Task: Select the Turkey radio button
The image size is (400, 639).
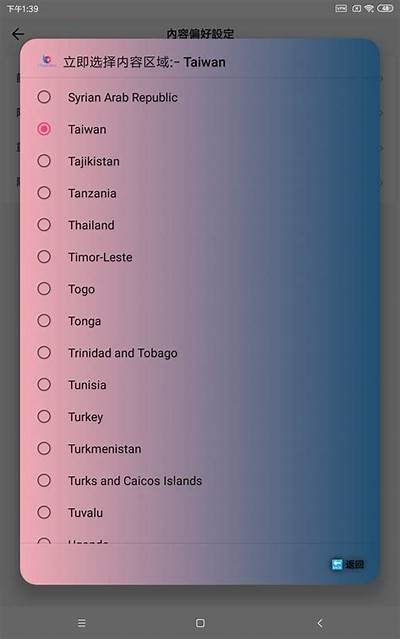Action: [x=44, y=416]
